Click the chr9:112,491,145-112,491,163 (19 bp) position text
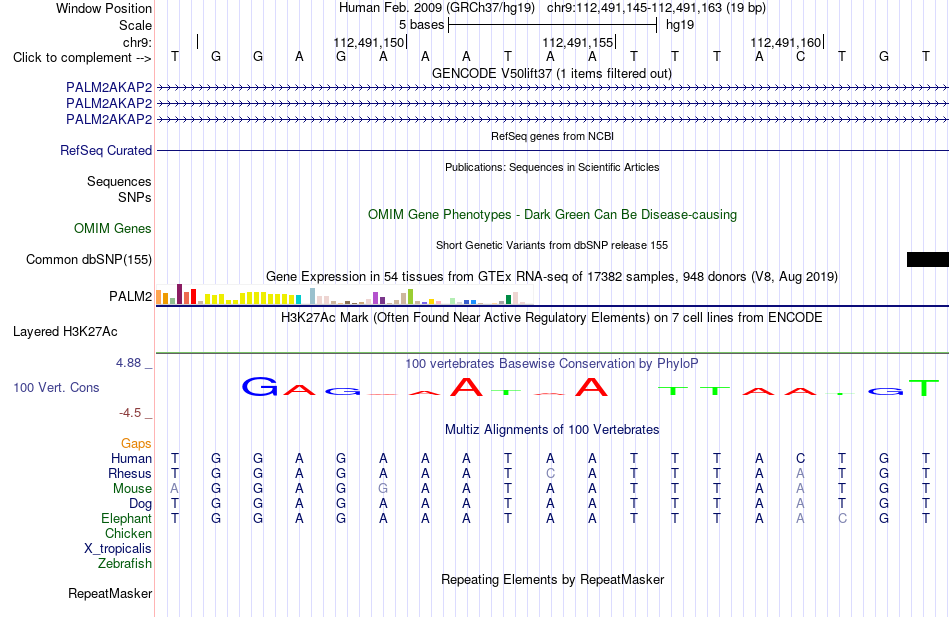 coord(656,8)
